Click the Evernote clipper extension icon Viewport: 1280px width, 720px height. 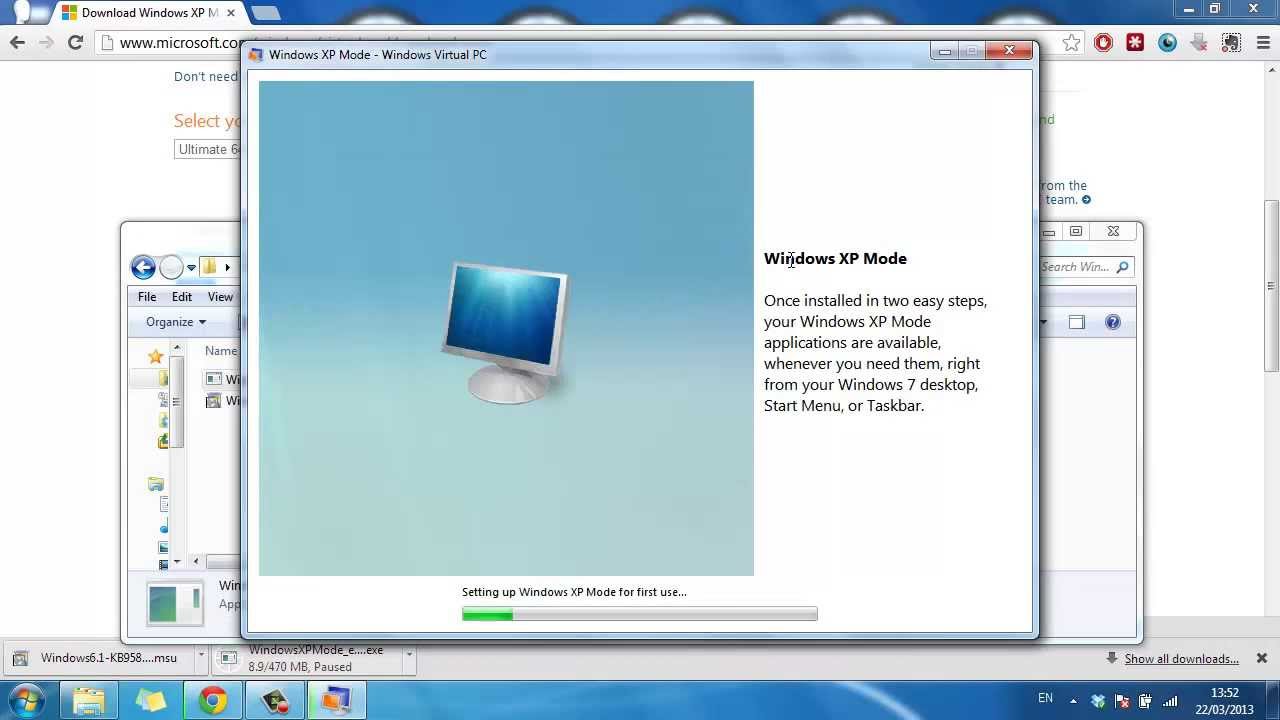1231,43
